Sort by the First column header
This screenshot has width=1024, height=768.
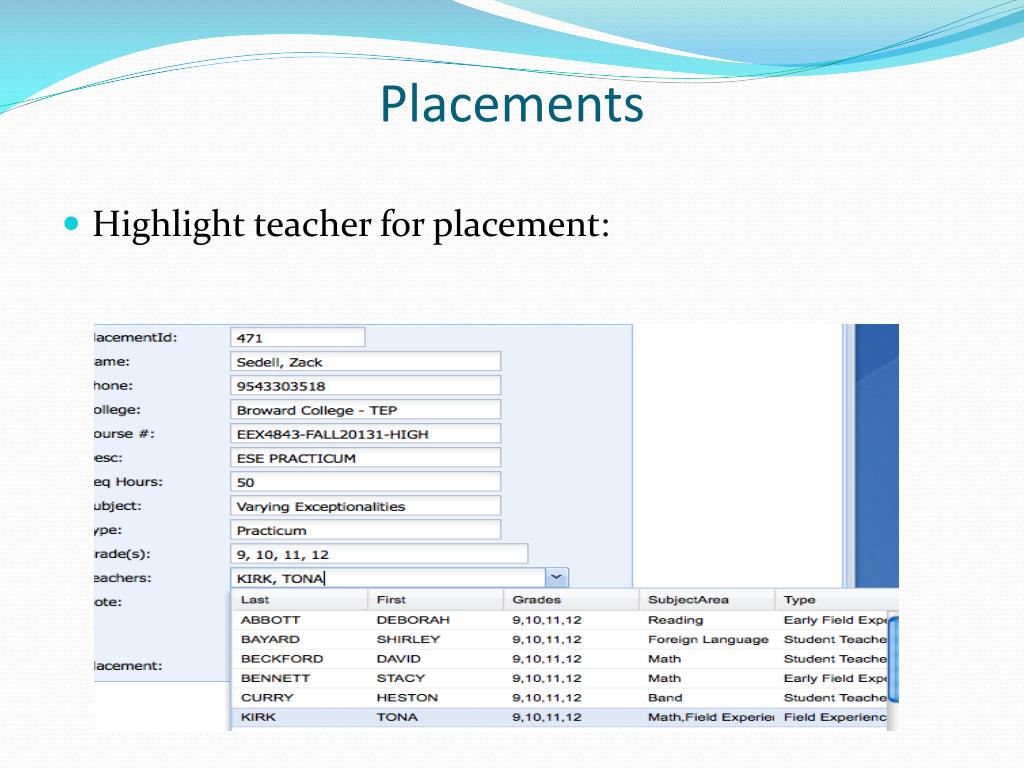[x=436, y=600]
